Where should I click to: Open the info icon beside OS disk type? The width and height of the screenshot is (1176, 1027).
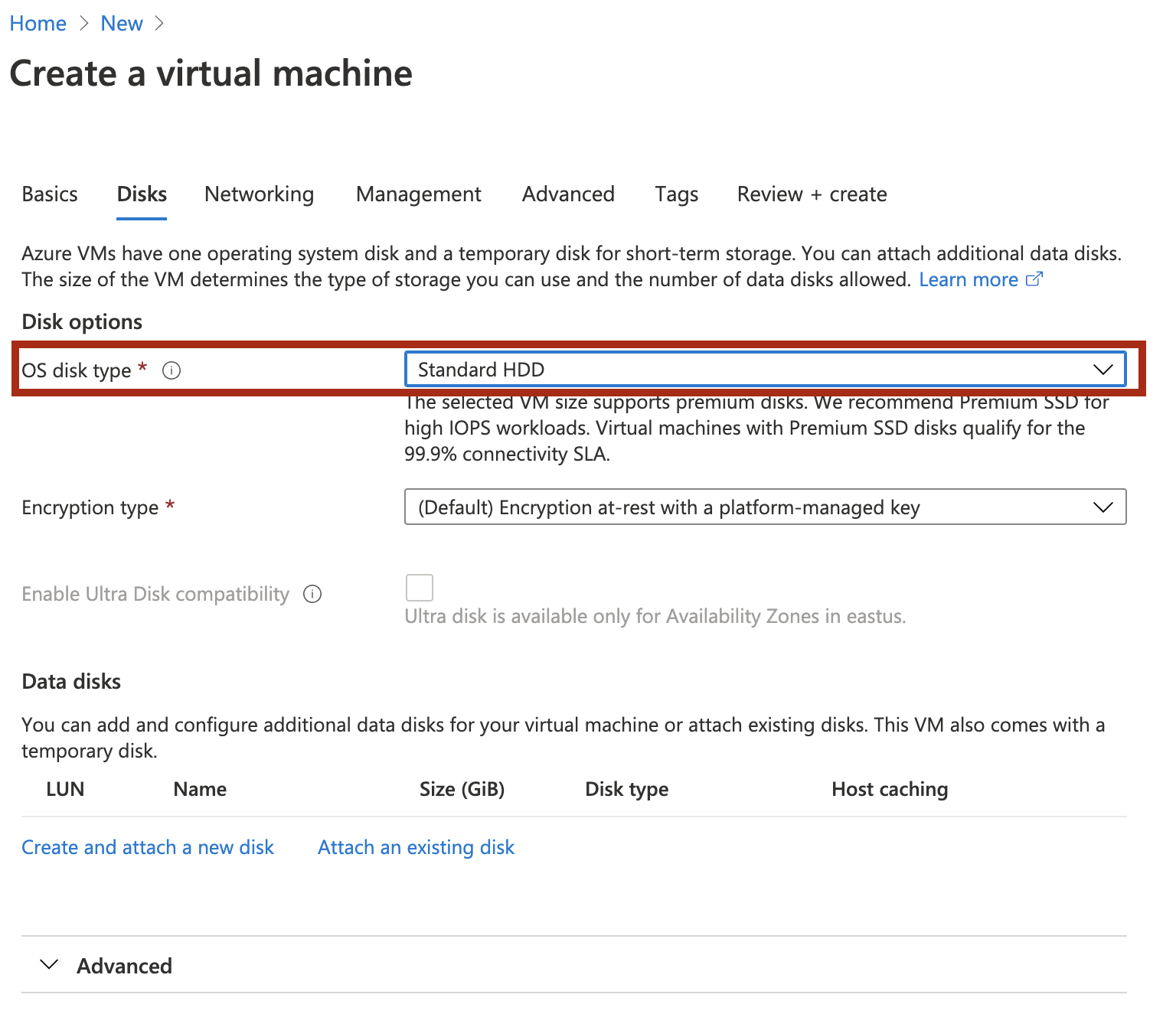pyautogui.click(x=171, y=371)
